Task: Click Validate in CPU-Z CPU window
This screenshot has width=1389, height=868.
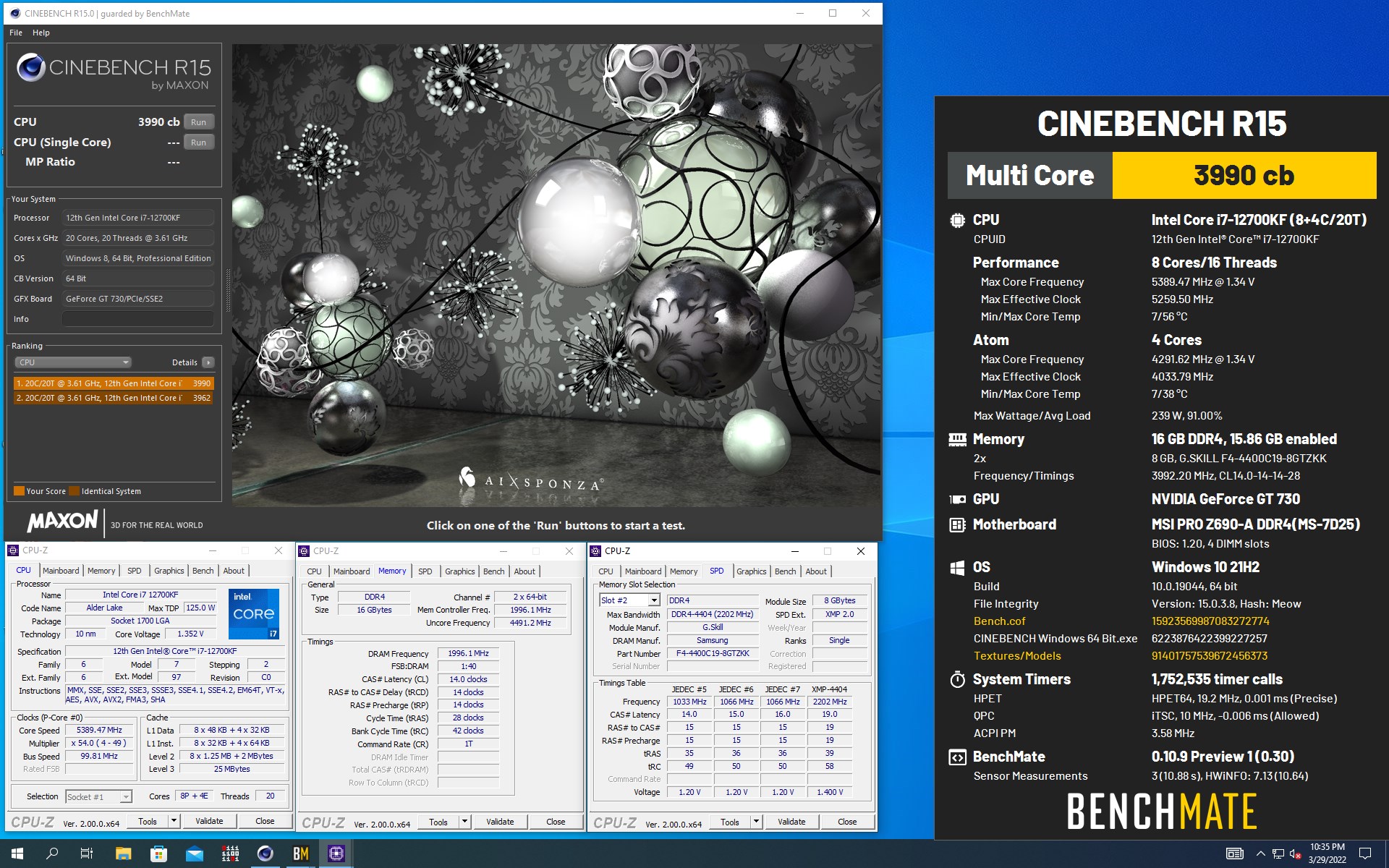Action: (x=209, y=821)
